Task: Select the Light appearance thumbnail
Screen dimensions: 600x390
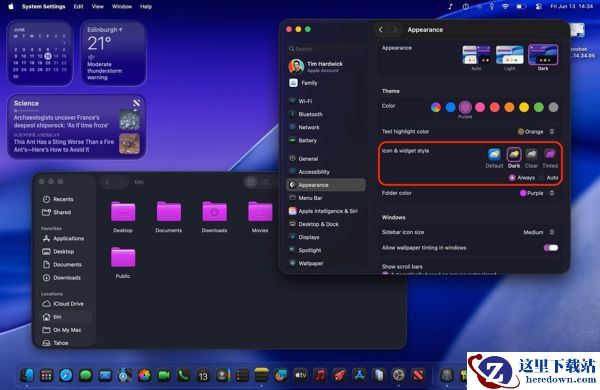Action: click(509, 55)
